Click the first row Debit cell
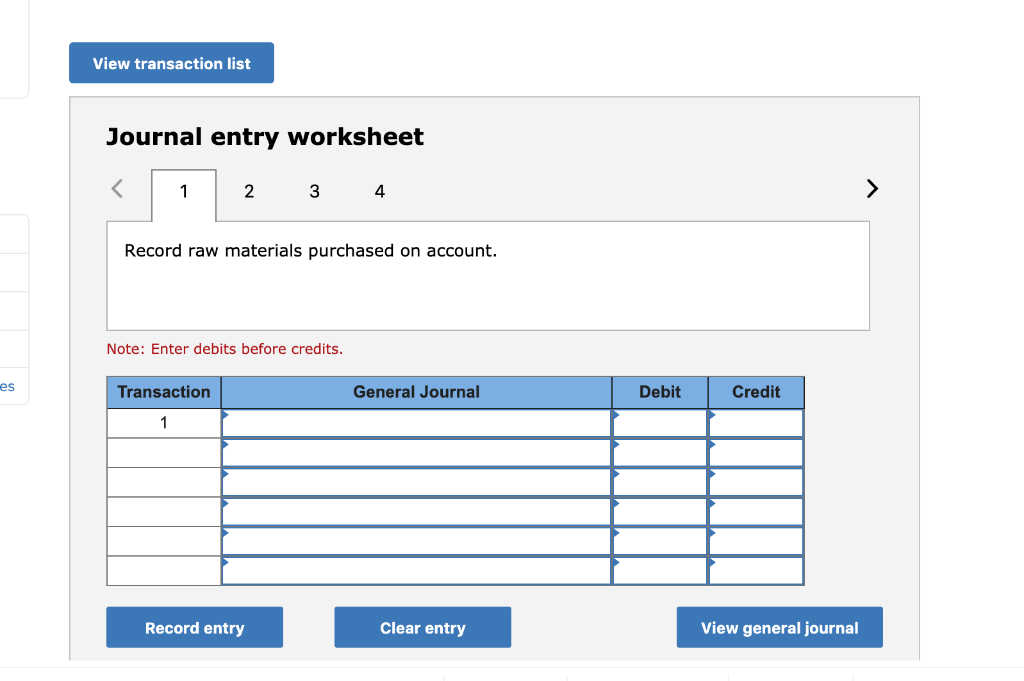 point(660,423)
